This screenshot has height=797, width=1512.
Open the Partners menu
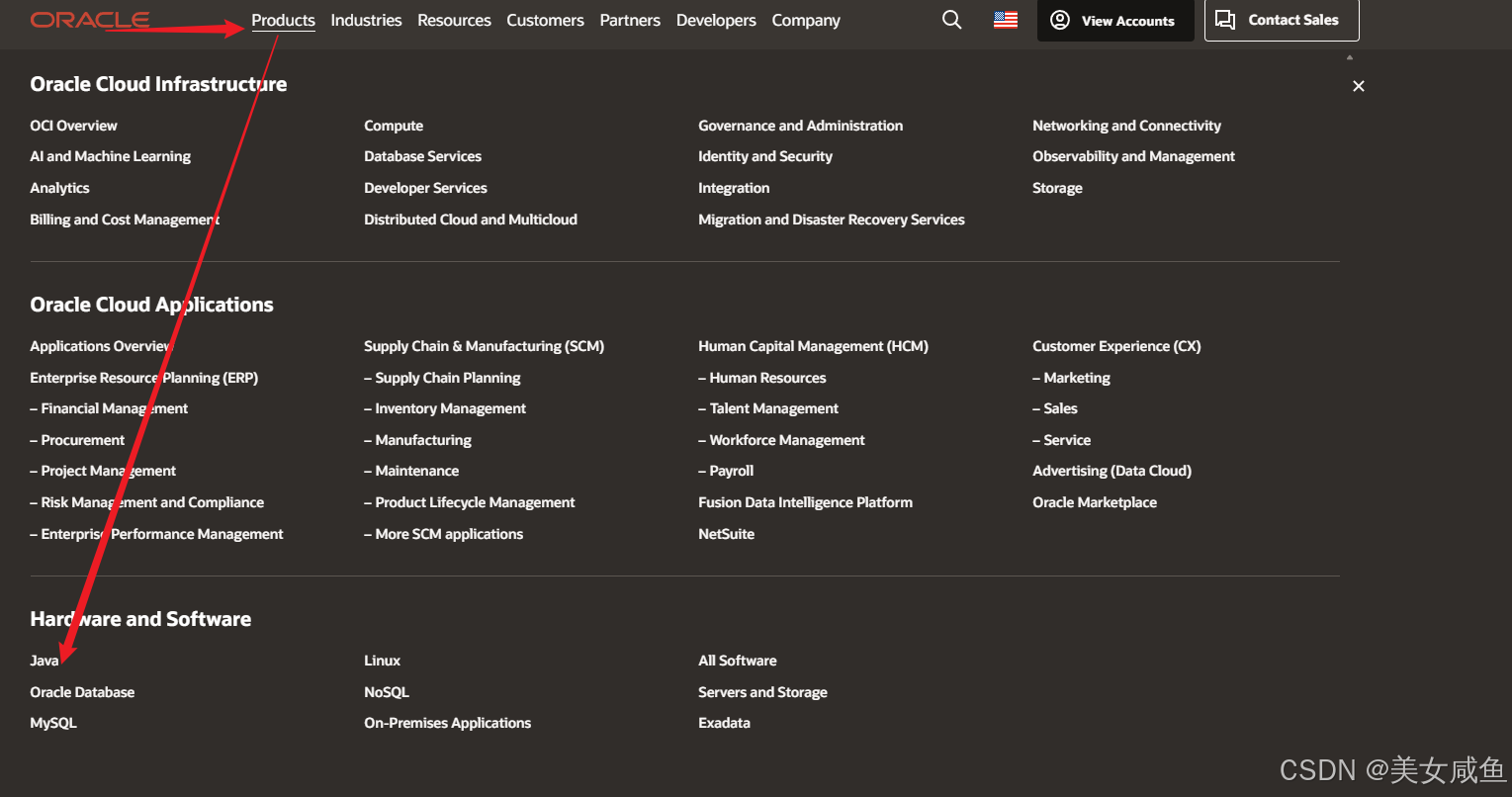(630, 20)
